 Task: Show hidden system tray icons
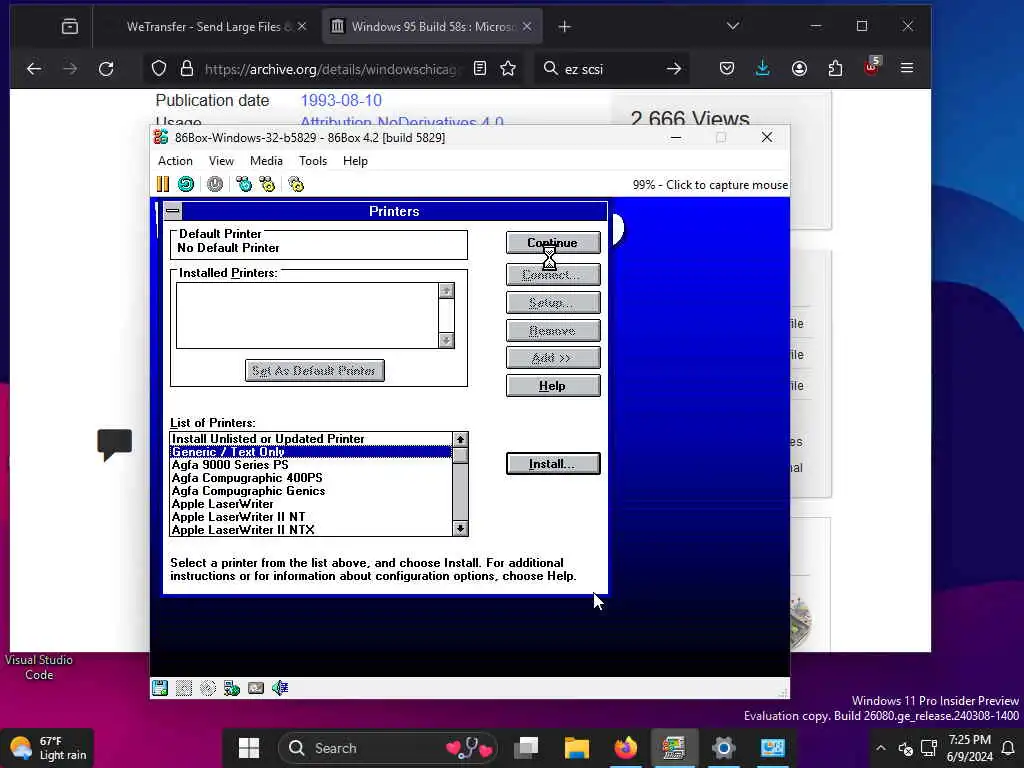(x=880, y=748)
